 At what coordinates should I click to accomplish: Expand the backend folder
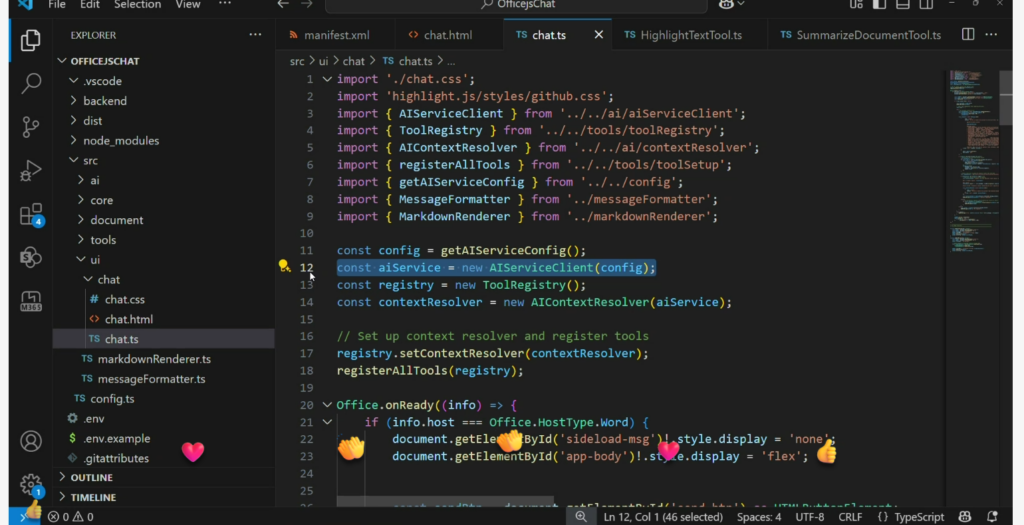pyautogui.click(x=104, y=101)
